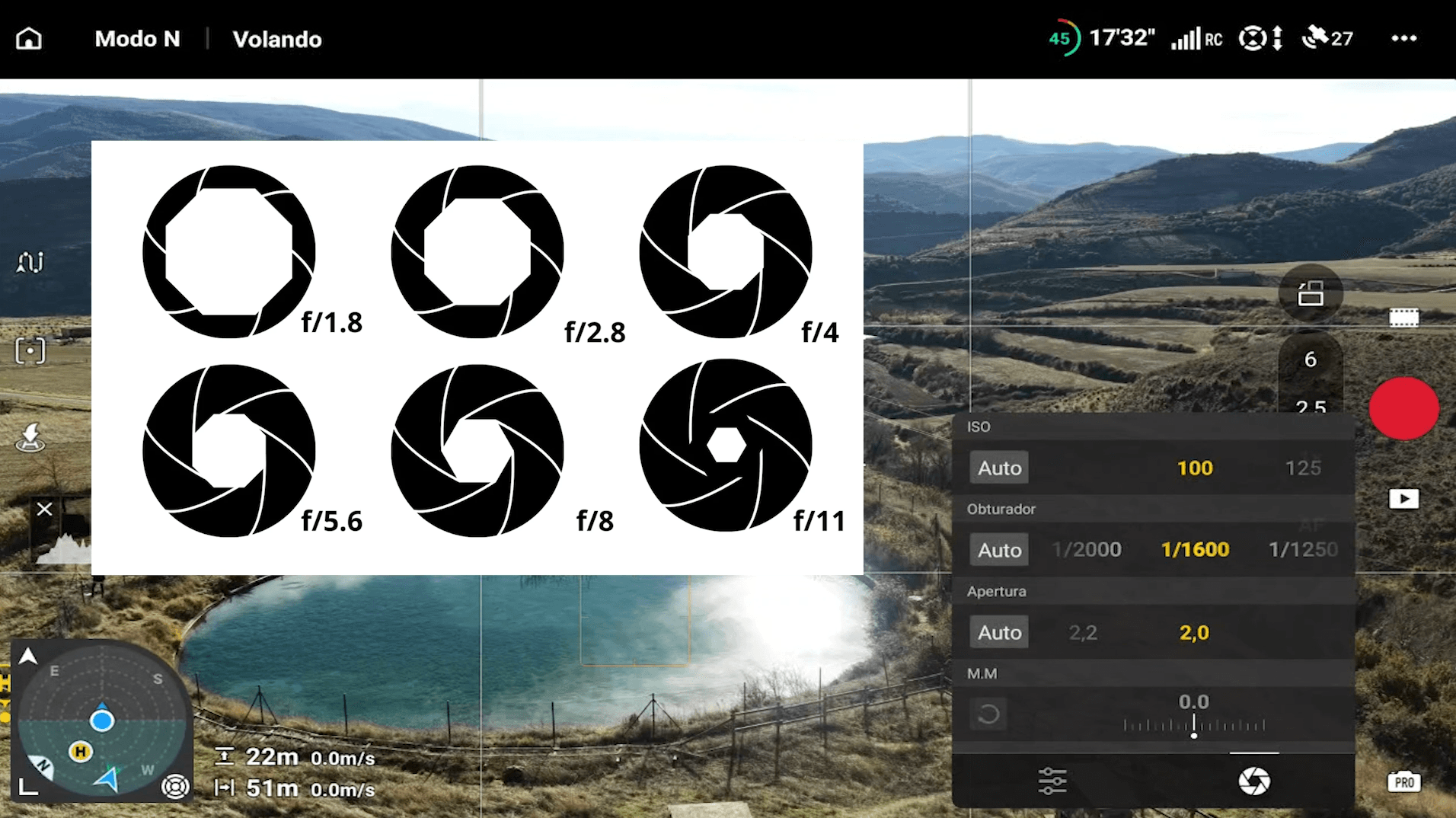Select ISO value 125
The image size is (1456, 818).
1303,468
